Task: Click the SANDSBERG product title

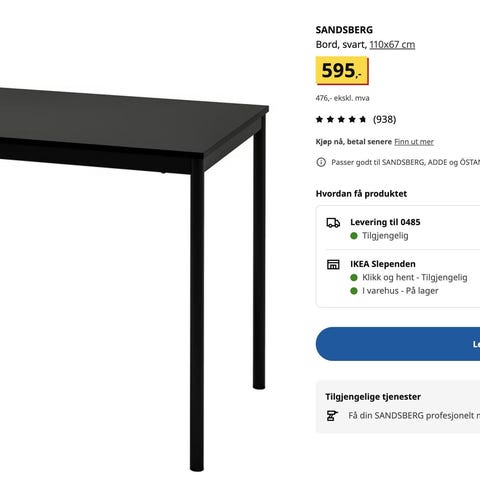Action: (x=344, y=30)
